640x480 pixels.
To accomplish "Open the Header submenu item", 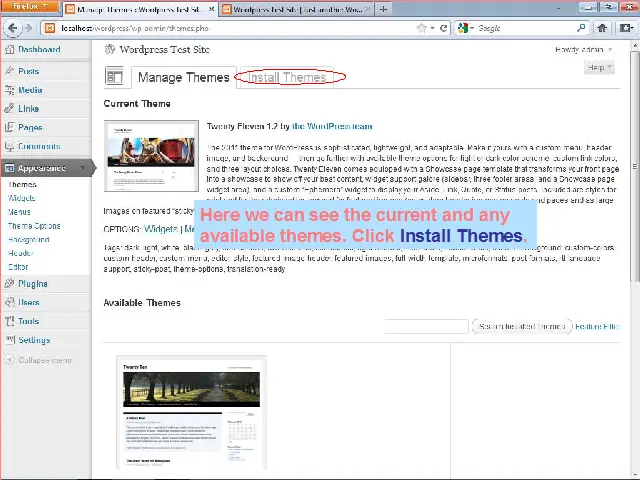I will [20, 253].
